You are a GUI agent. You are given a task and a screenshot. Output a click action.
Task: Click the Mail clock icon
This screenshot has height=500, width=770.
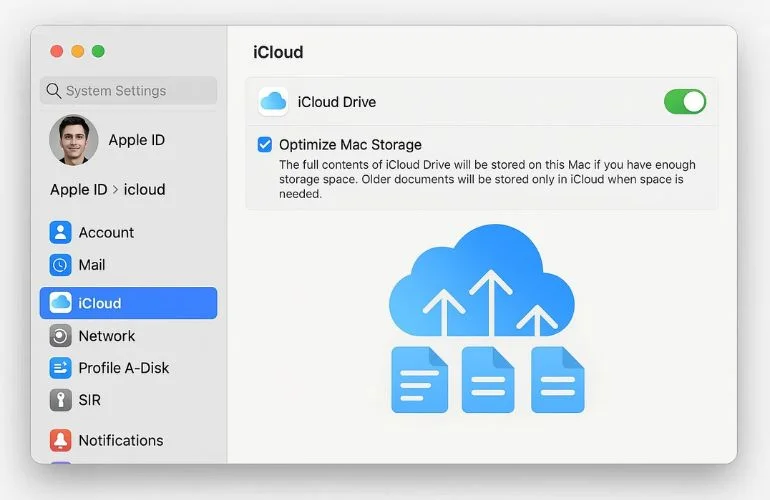click(x=61, y=265)
